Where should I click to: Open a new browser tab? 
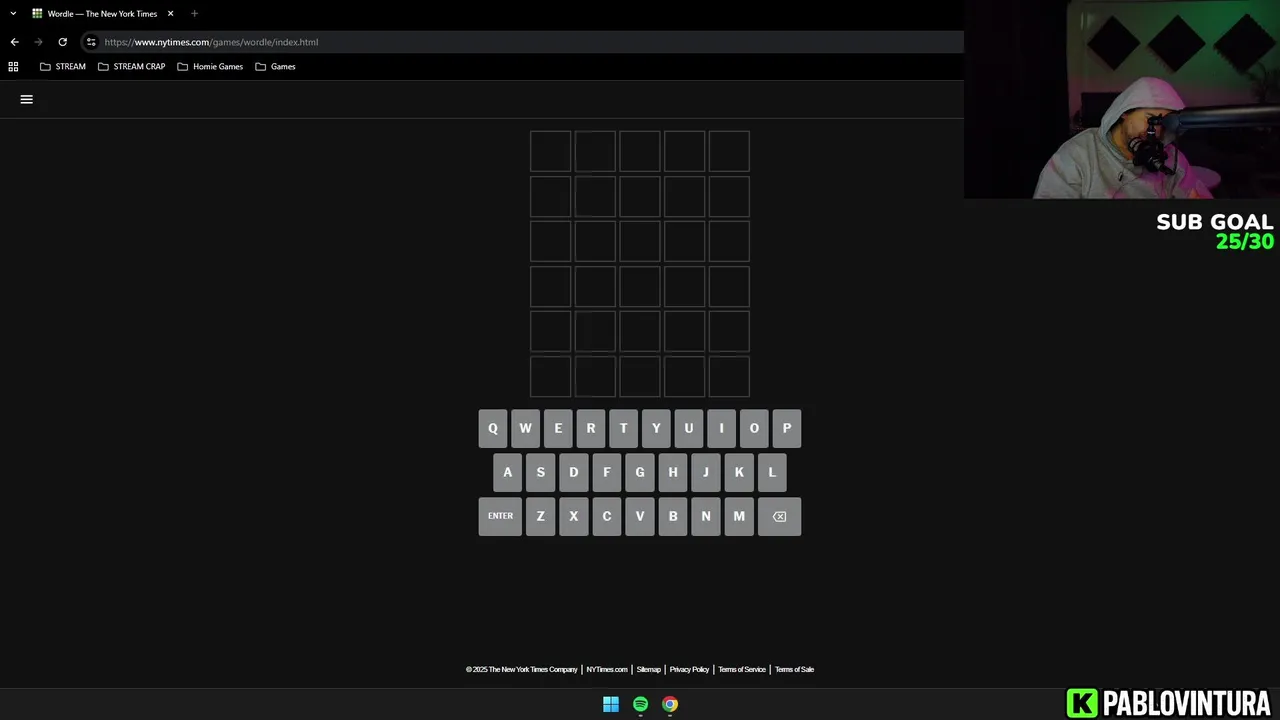point(194,14)
